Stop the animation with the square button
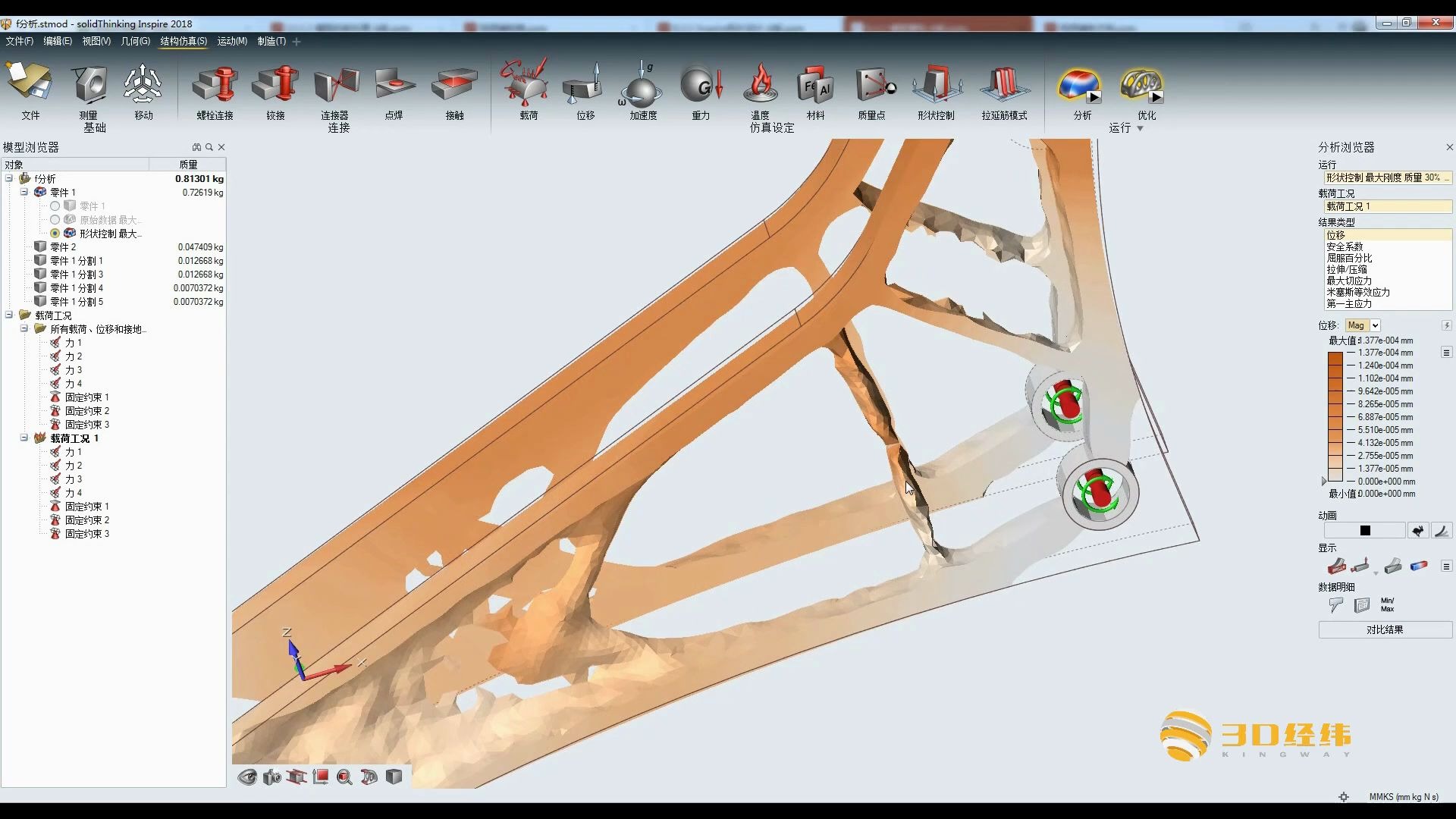The image size is (1456, 819). [1365, 531]
